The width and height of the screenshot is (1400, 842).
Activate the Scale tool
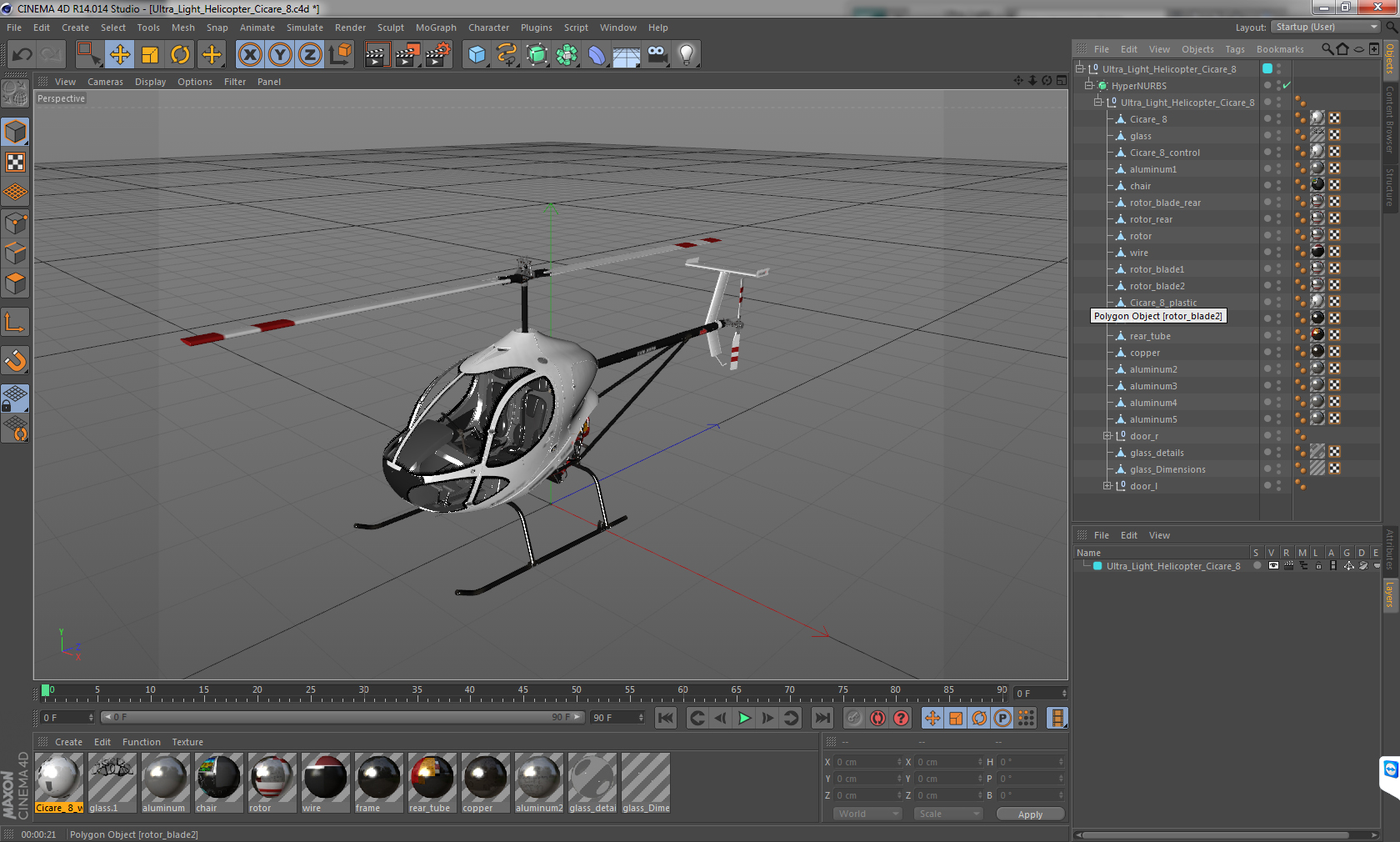(x=150, y=55)
